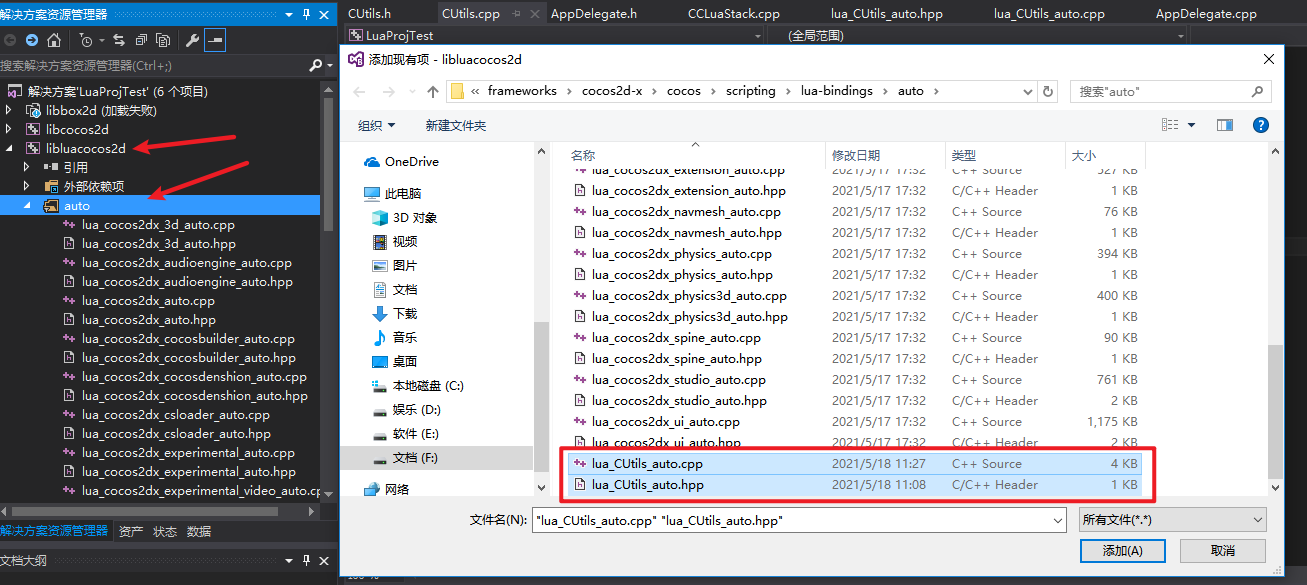
Task: Click the help question mark icon
Action: 1261,125
